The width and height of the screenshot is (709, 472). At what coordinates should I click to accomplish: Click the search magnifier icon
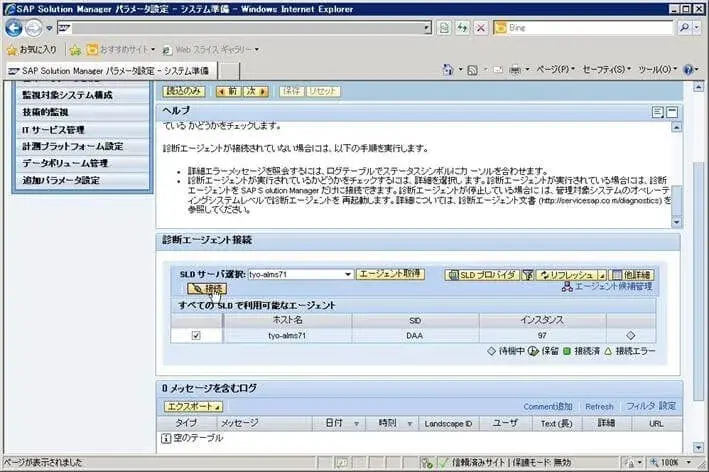point(684,28)
